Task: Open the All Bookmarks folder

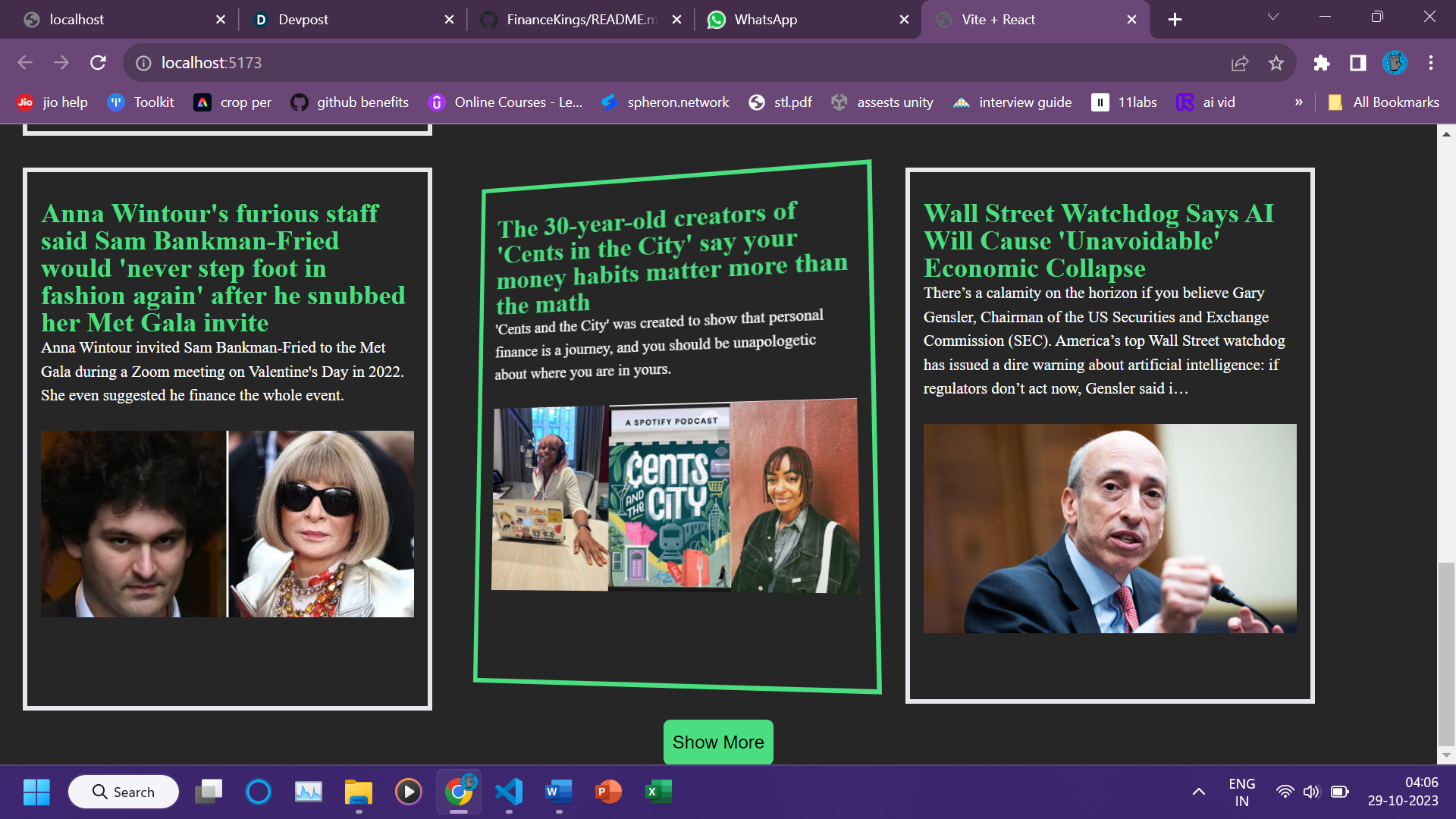Action: click(1384, 102)
